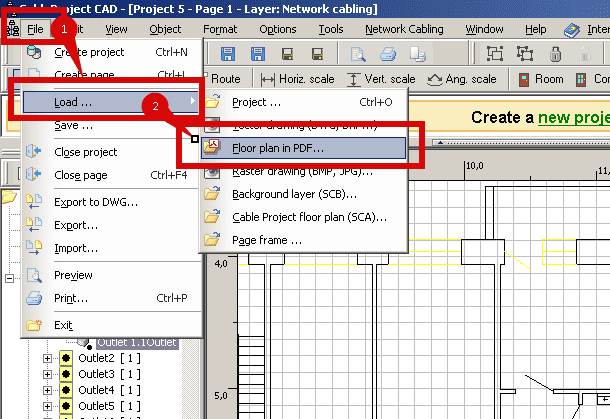The width and height of the screenshot is (610, 419).
Task: Click the first blue save disk icon
Action: tap(228, 54)
